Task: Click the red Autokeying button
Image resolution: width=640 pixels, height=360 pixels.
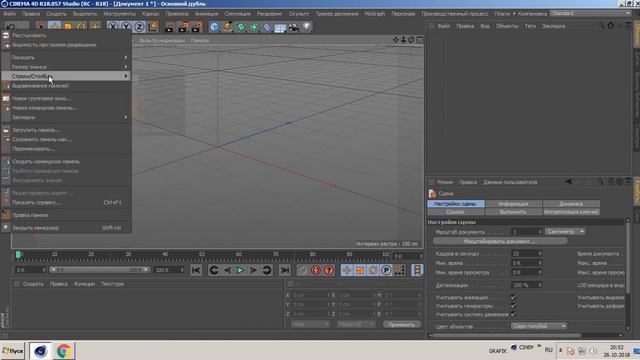Action: (316, 270)
